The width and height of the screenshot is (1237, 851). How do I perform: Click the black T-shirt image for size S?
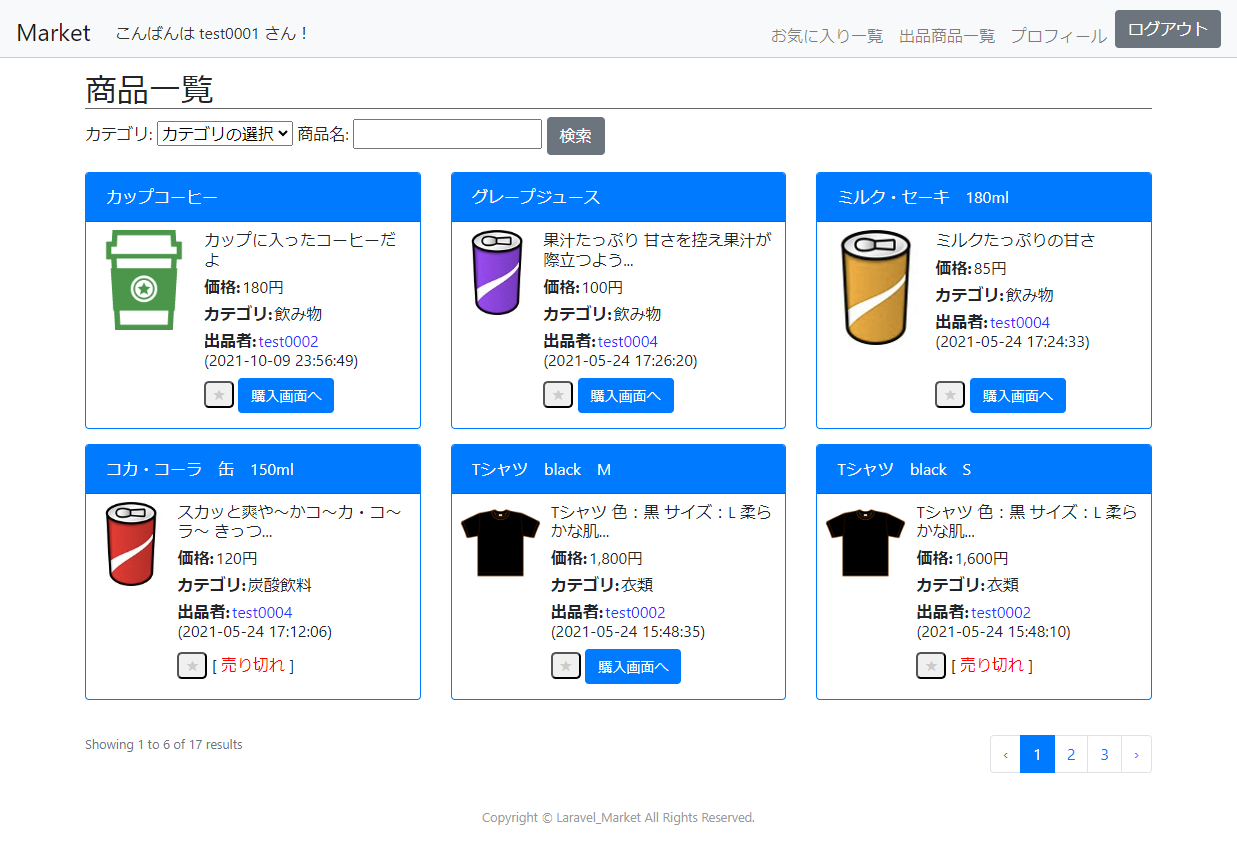pos(866,543)
